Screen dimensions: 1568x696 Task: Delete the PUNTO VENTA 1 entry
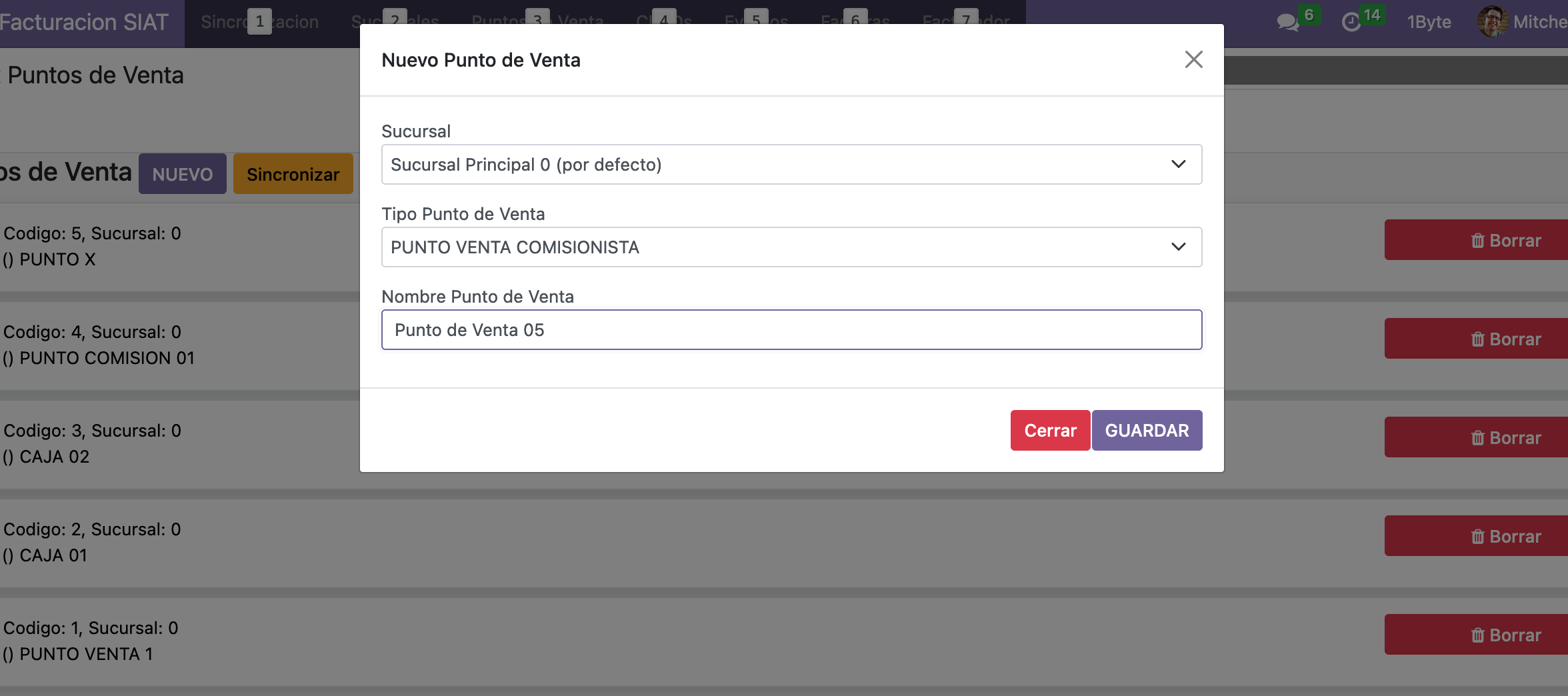[1505, 635]
